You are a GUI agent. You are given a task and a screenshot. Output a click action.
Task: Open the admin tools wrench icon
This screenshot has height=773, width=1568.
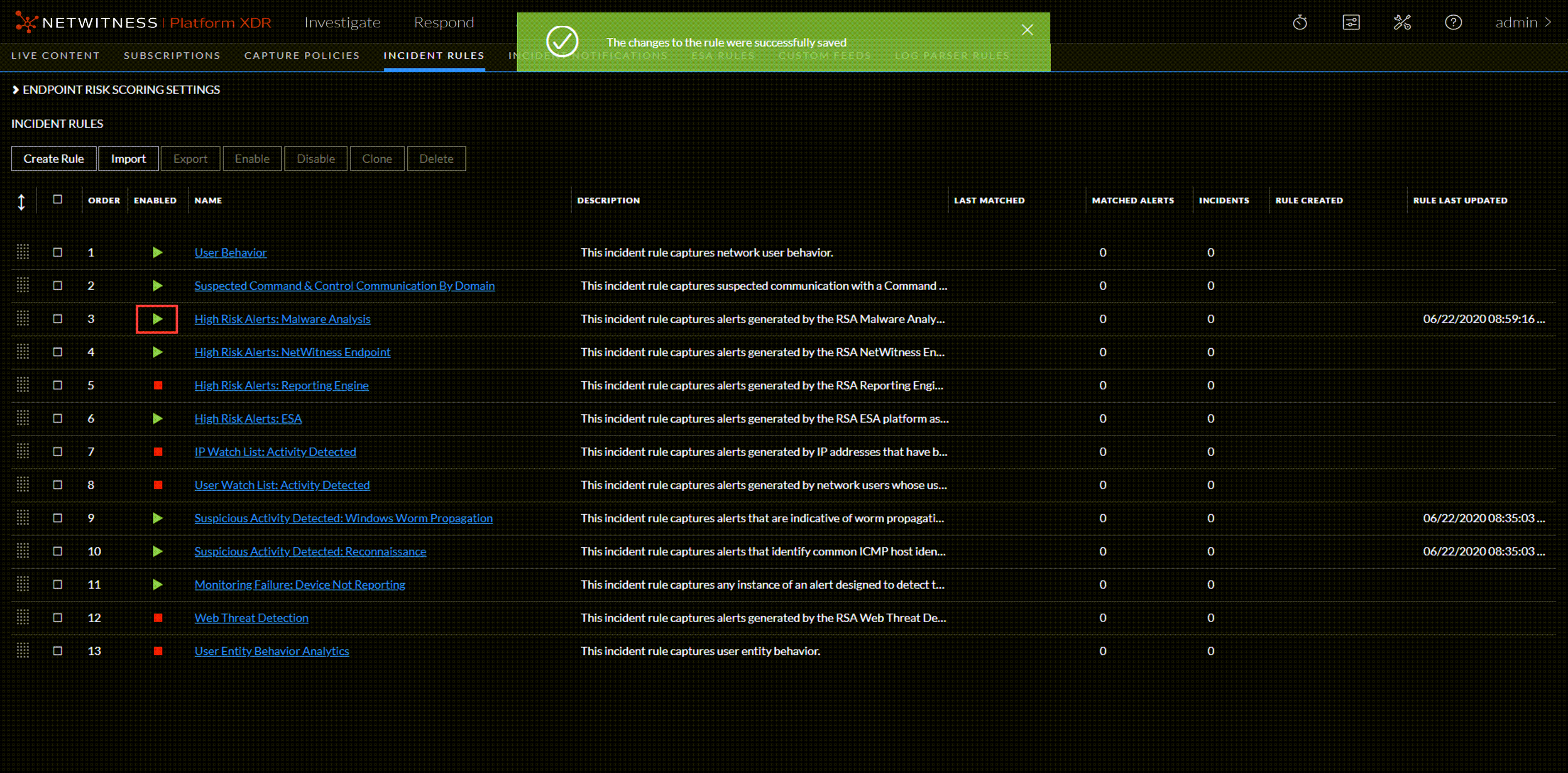point(1402,22)
